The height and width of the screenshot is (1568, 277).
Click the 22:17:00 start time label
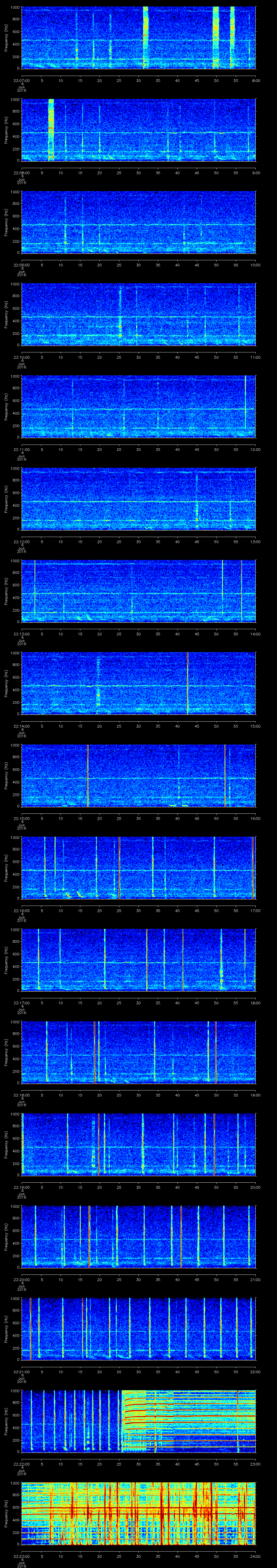pyautogui.click(x=21, y=1003)
